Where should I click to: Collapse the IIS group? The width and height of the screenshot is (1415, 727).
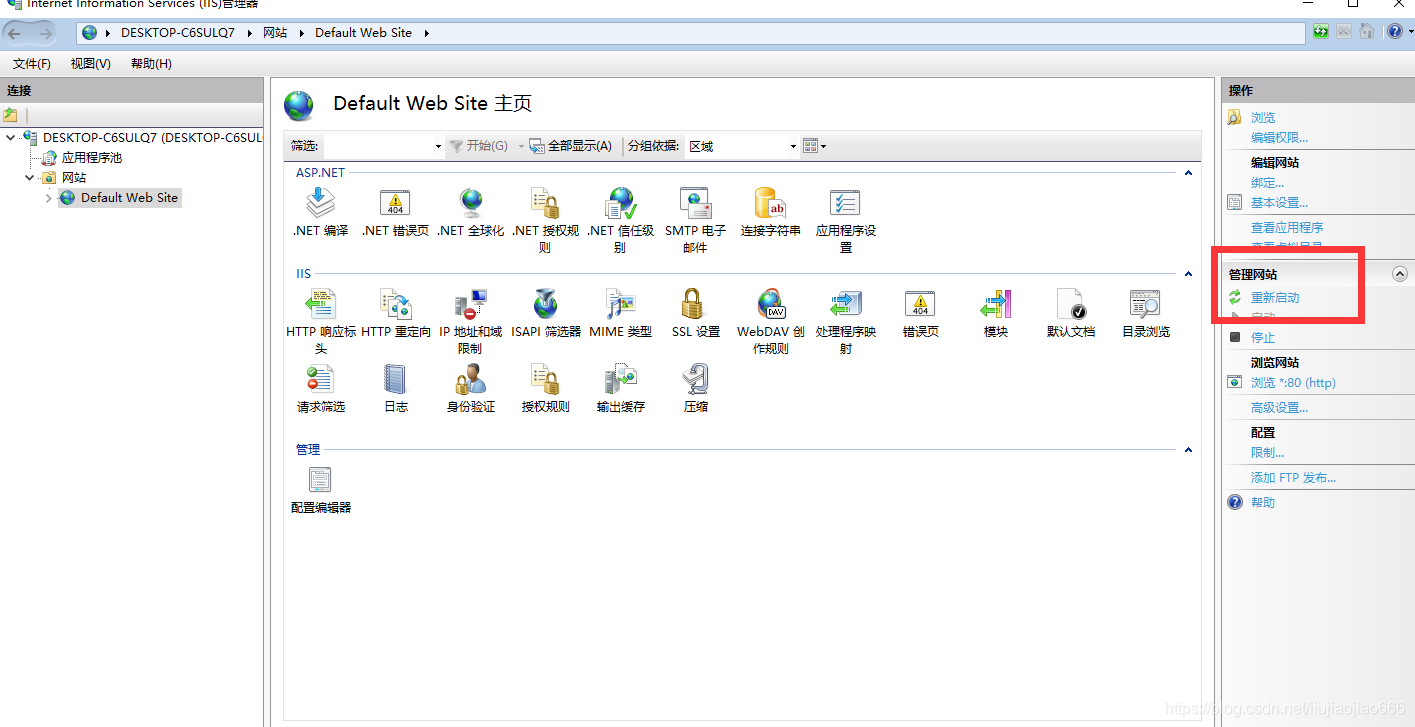coord(1188,274)
